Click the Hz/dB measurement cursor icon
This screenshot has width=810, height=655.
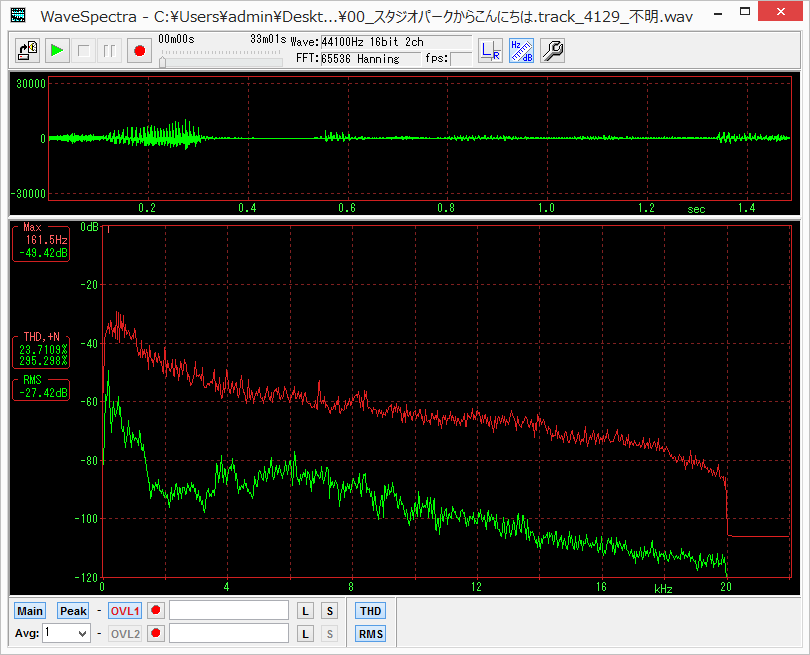pyautogui.click(x=521, y=50)
